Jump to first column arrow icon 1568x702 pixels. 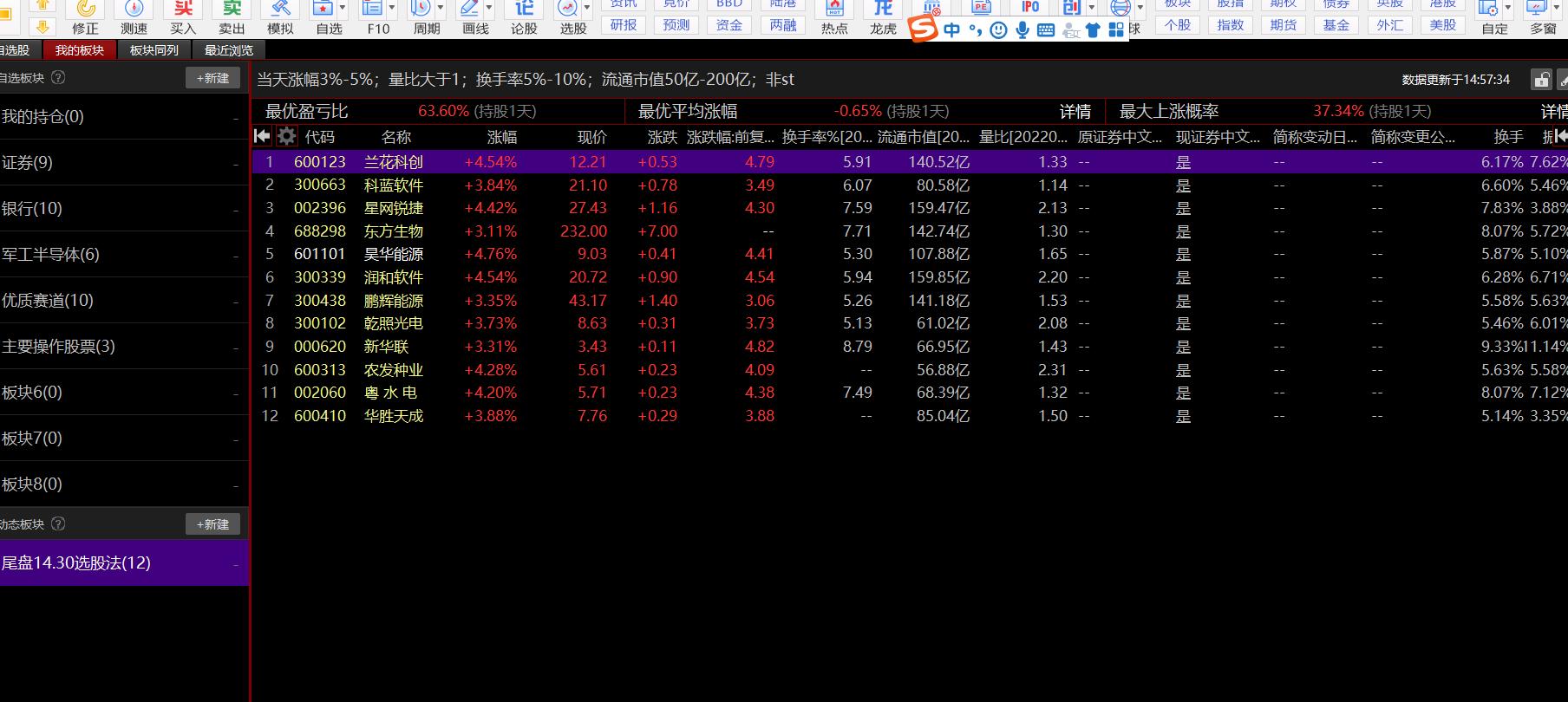pyautogui.click(x=262, y=136)
